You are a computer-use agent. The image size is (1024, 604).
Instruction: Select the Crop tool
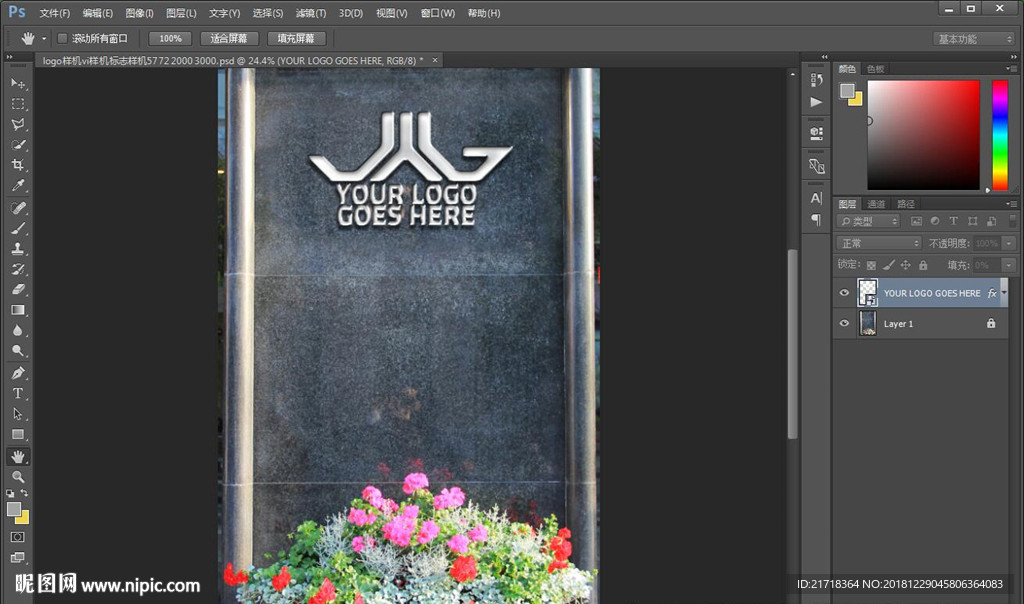(18, 165)
